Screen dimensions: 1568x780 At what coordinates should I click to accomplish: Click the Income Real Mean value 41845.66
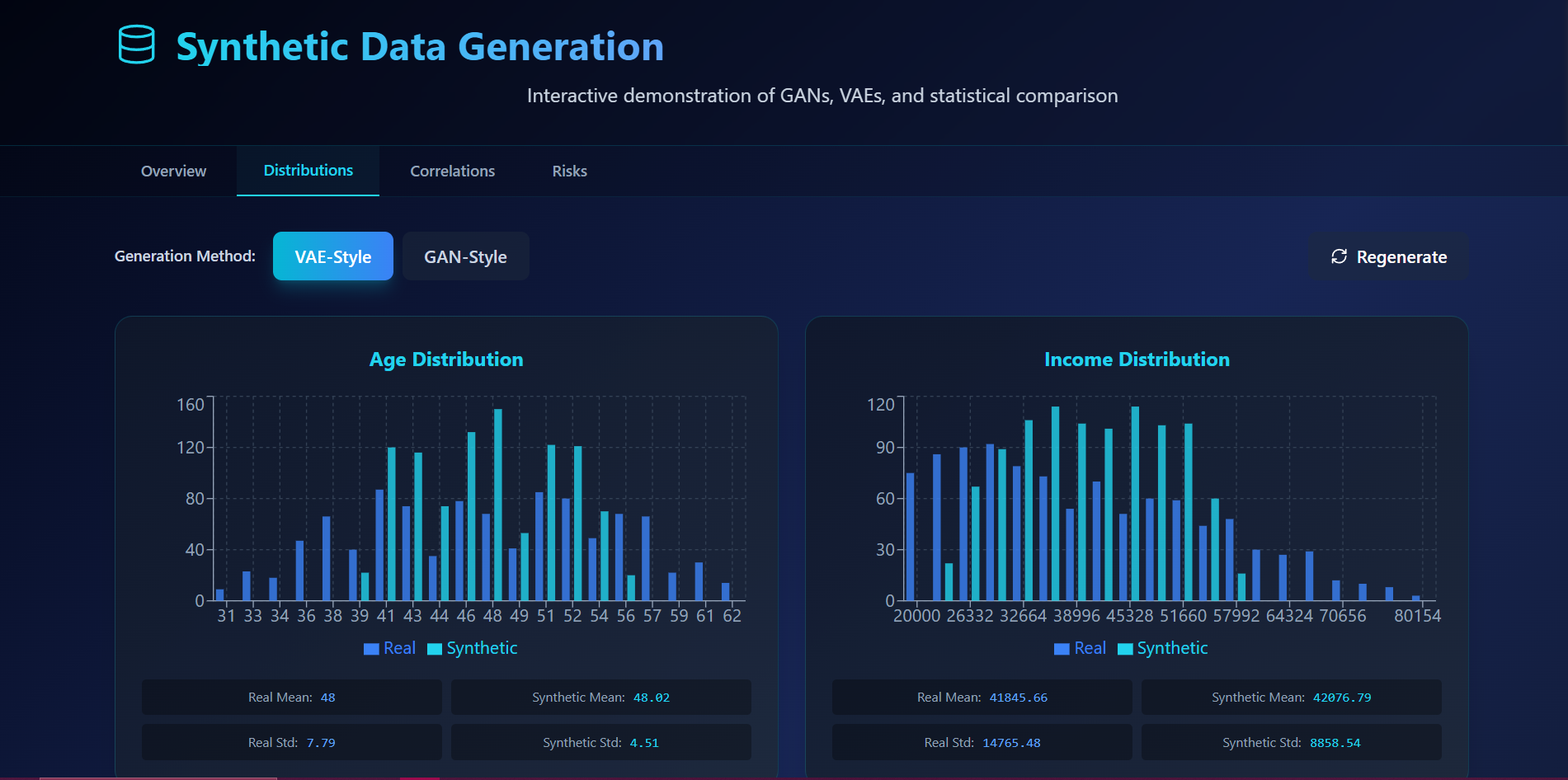click(1019, 698)
